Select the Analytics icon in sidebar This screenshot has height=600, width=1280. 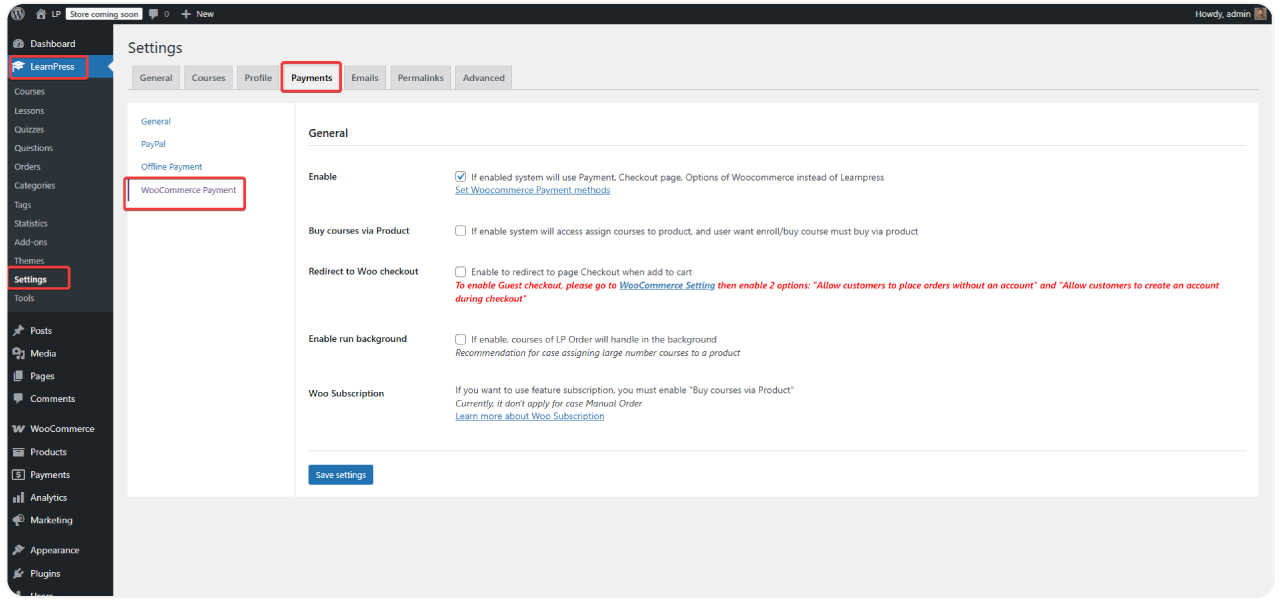click(17, 497)
